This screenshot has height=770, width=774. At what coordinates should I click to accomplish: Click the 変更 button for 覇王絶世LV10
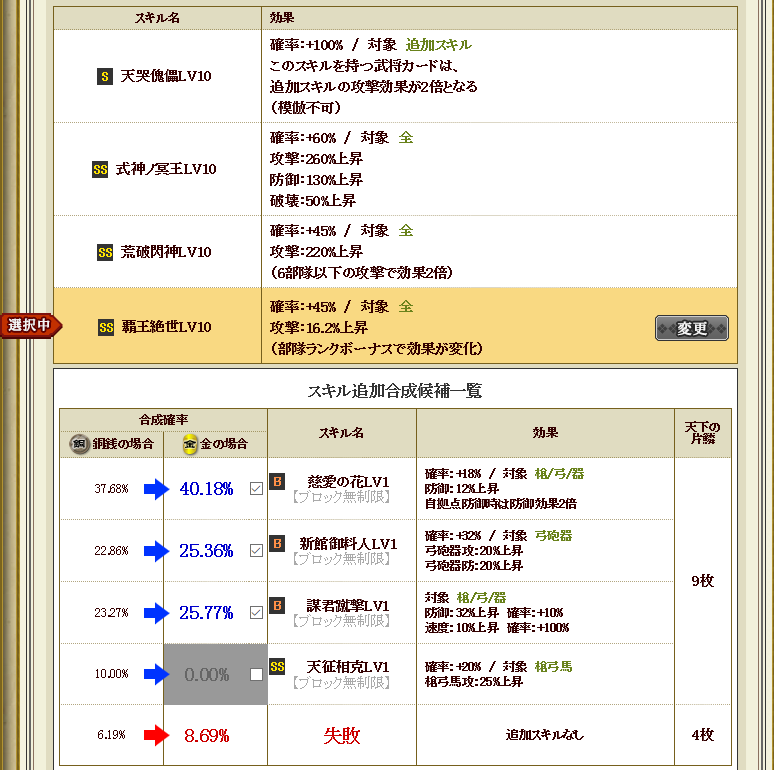(x=692, y=328)
